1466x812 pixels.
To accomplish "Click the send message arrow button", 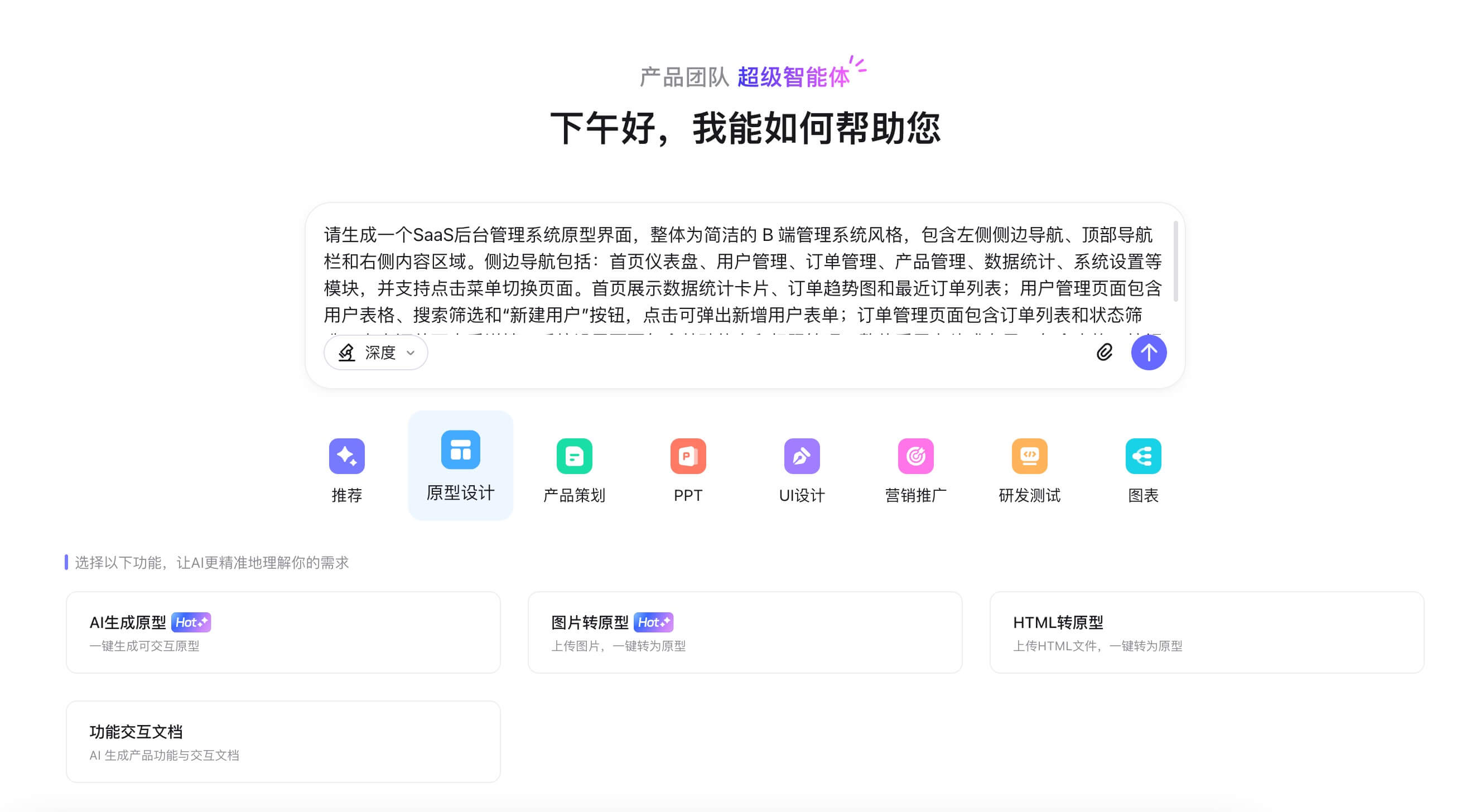I will 1149,353.
